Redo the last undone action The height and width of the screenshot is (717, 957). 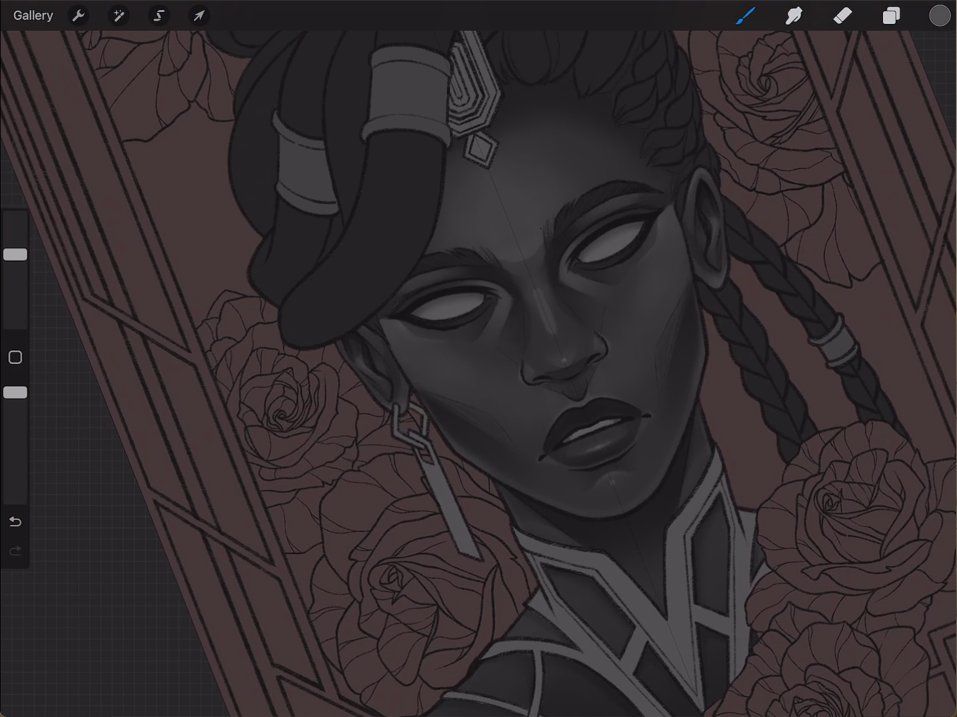[x=15, y=552]
